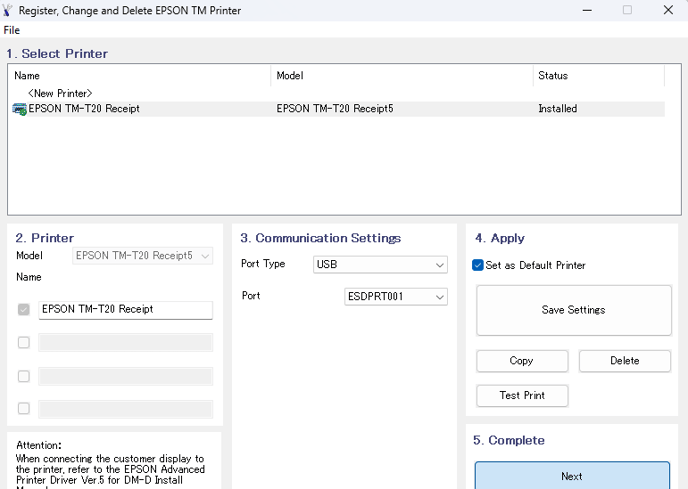Open the File menu
The width and height of the screenshot is (688, 489).
tap(11, 30)
